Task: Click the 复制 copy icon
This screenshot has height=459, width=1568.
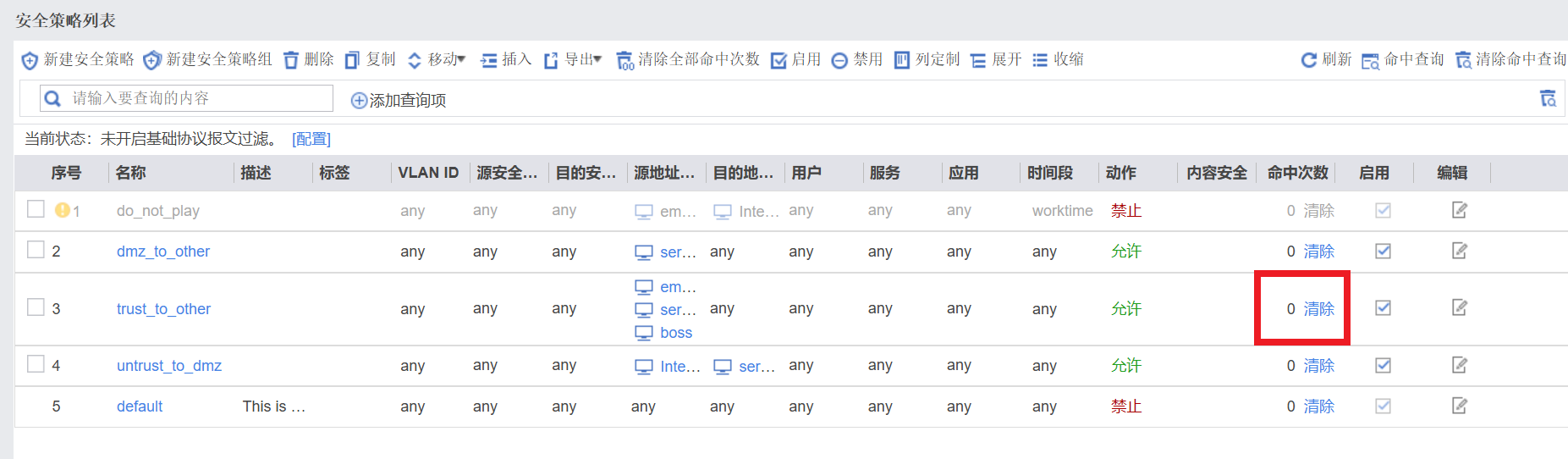Action: (353, 60)
